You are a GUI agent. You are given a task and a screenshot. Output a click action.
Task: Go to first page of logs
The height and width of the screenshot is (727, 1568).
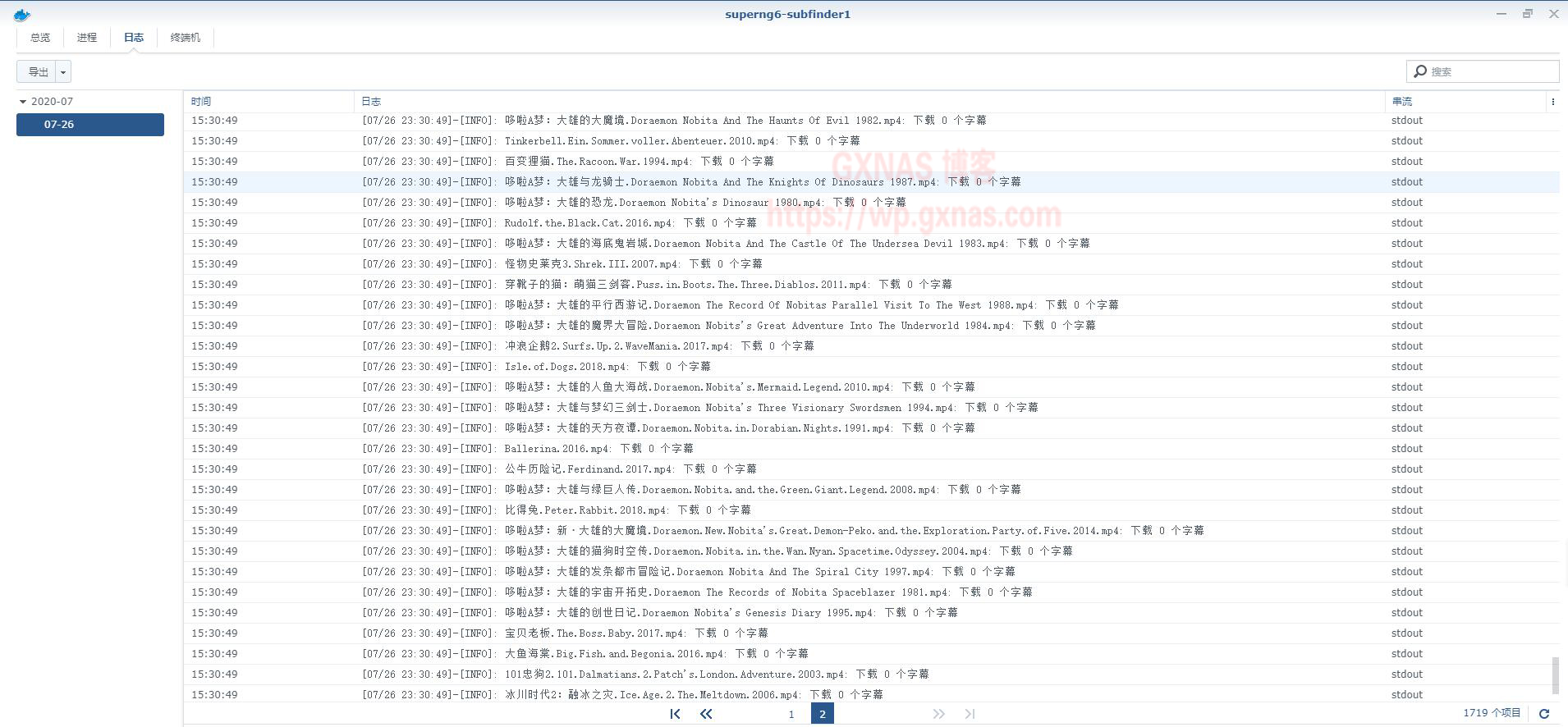tap(675, 714)
